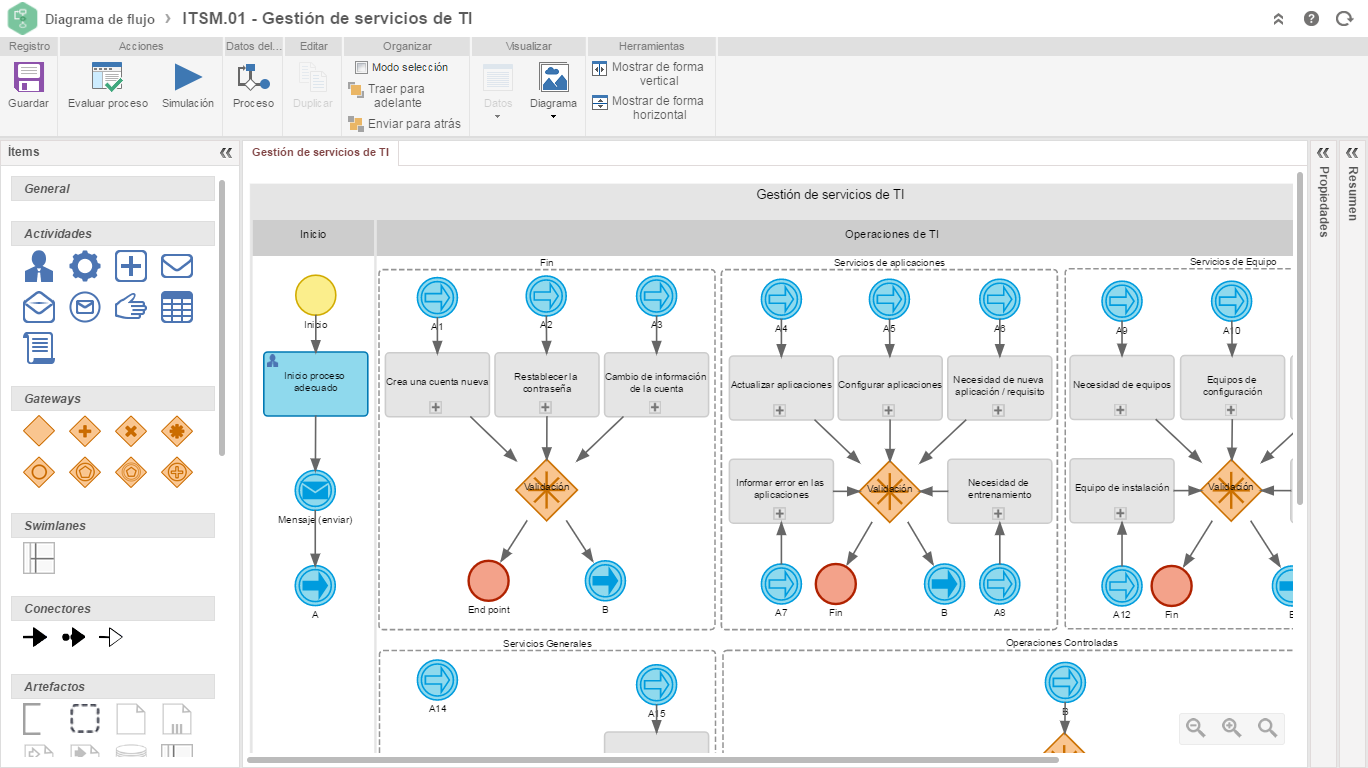Viewport: 1368px width, 768px height.
Task: Select the open envelope receive activity icon
Action: pyautogui.click(x=39, y=307)
